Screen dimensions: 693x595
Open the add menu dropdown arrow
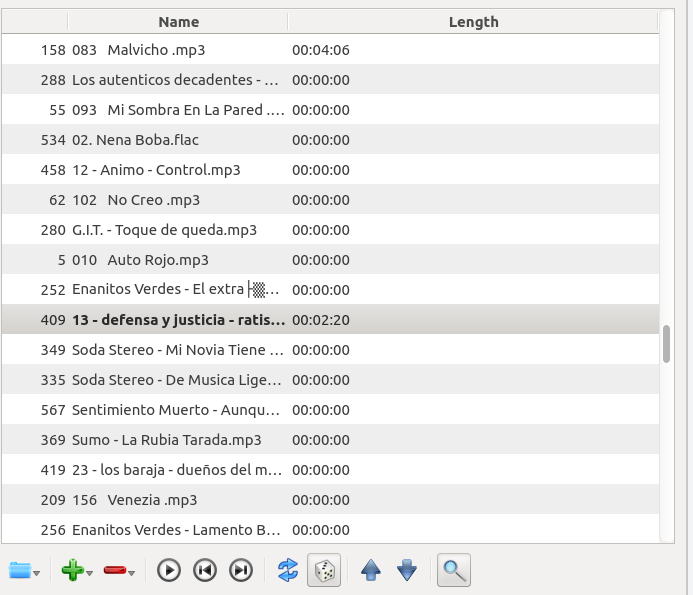90,573
